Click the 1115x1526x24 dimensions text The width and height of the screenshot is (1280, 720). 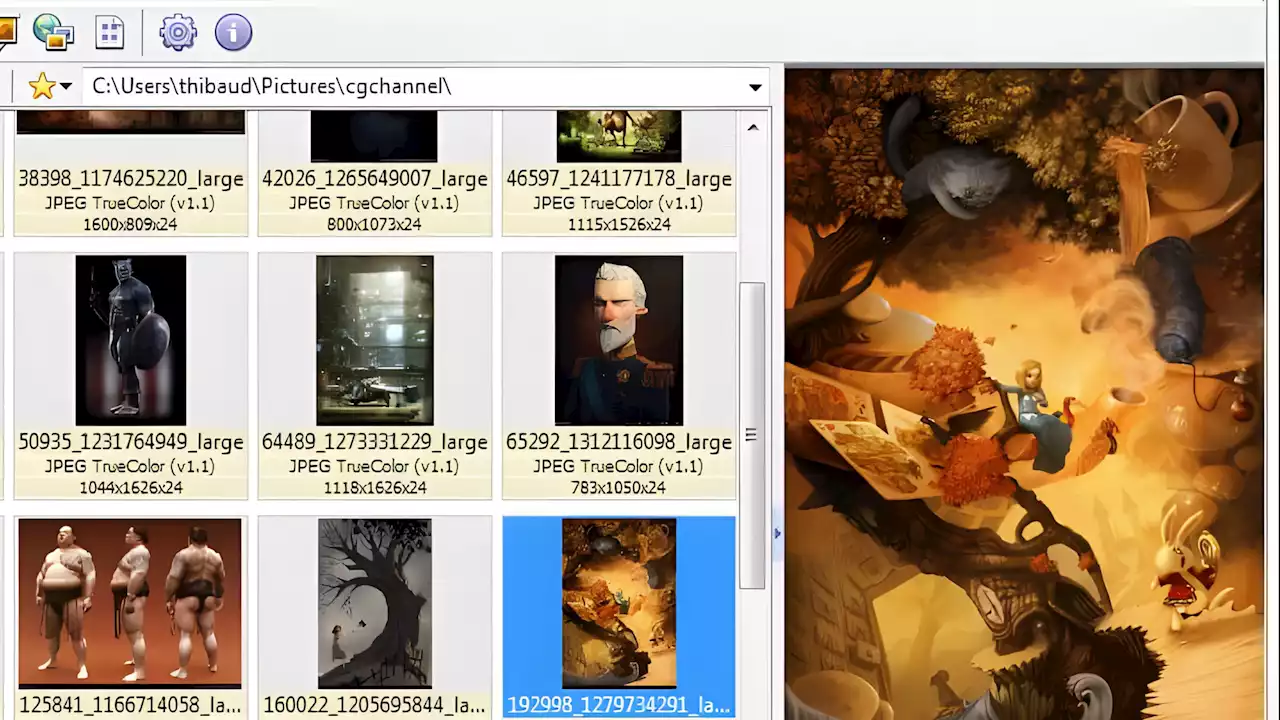[x=619, y=224]
